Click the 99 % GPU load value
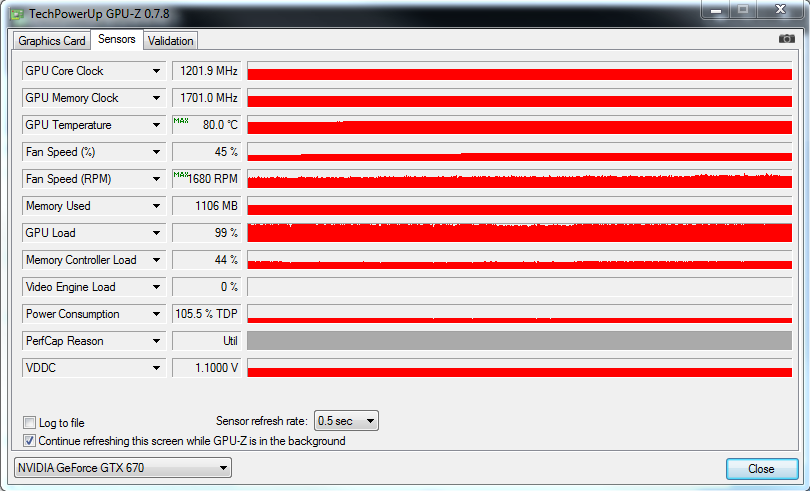 (x=207, y=233)
